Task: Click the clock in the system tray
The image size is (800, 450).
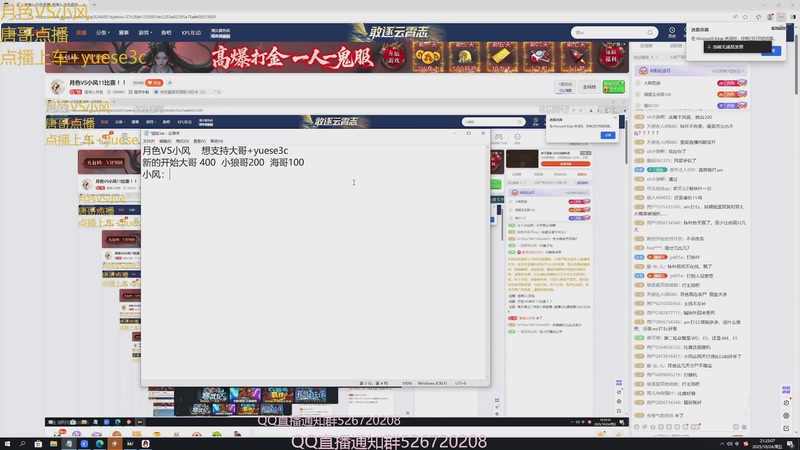Action: pyautogui.click(x=767, y=444)
